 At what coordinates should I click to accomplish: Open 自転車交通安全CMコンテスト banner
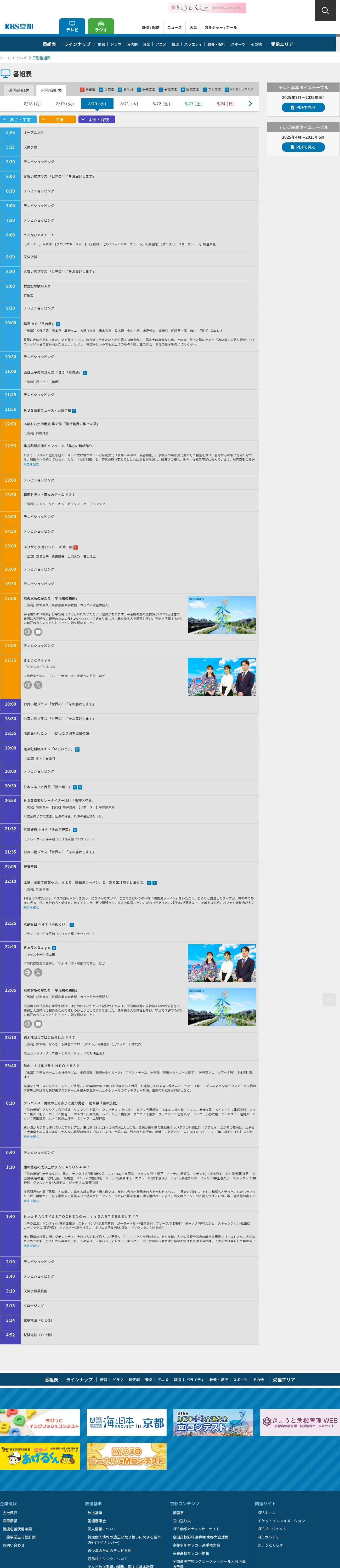pos(213,1422)
